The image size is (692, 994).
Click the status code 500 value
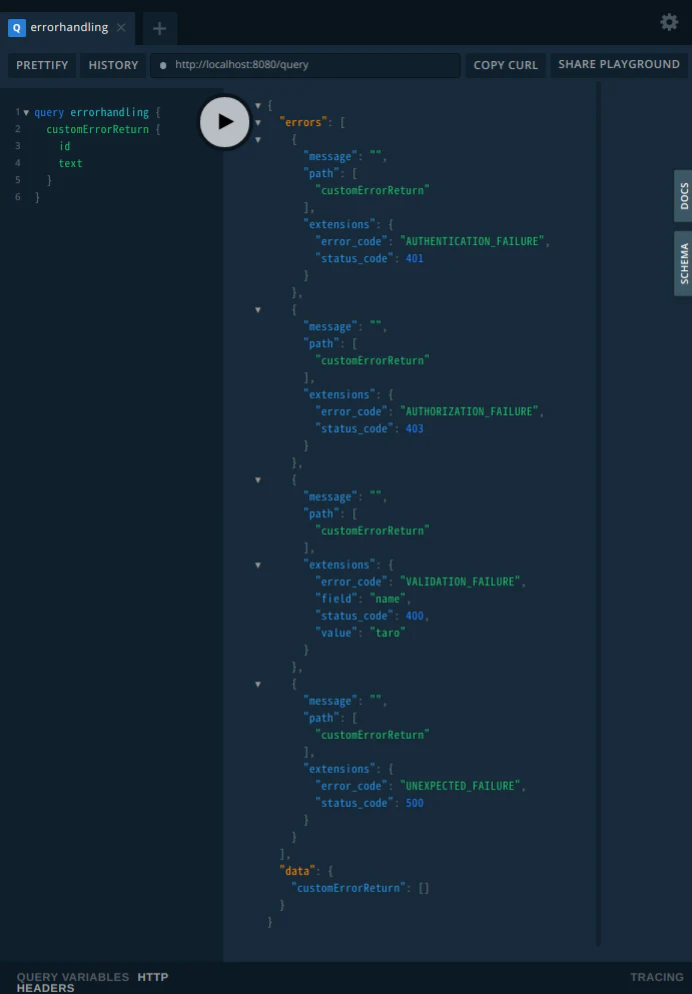pos(414,803)
